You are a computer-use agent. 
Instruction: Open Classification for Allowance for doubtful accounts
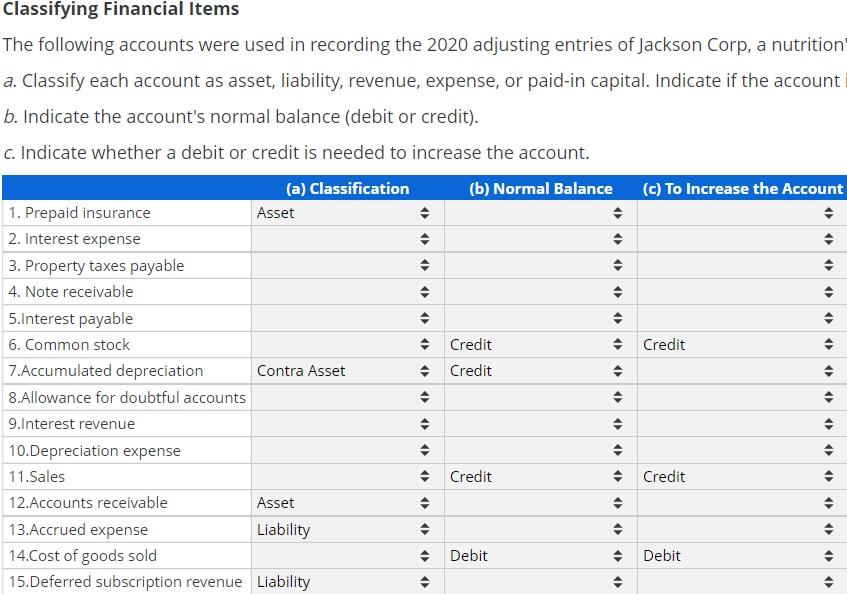[347, 397]
